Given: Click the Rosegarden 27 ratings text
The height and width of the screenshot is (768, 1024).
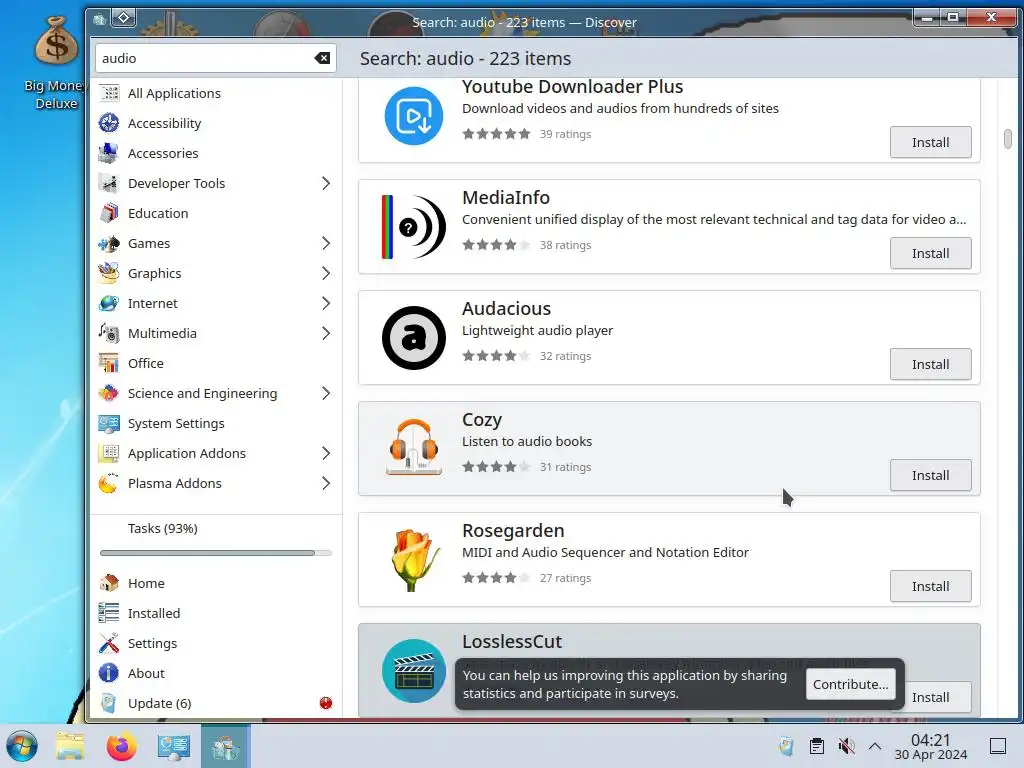Looking at the screenshot, I should click(565, 578).
